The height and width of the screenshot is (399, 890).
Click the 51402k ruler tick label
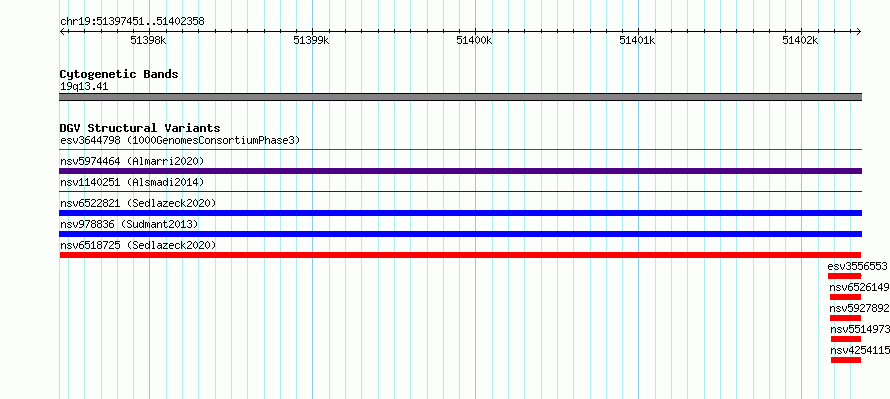click(x=800, y=40)
